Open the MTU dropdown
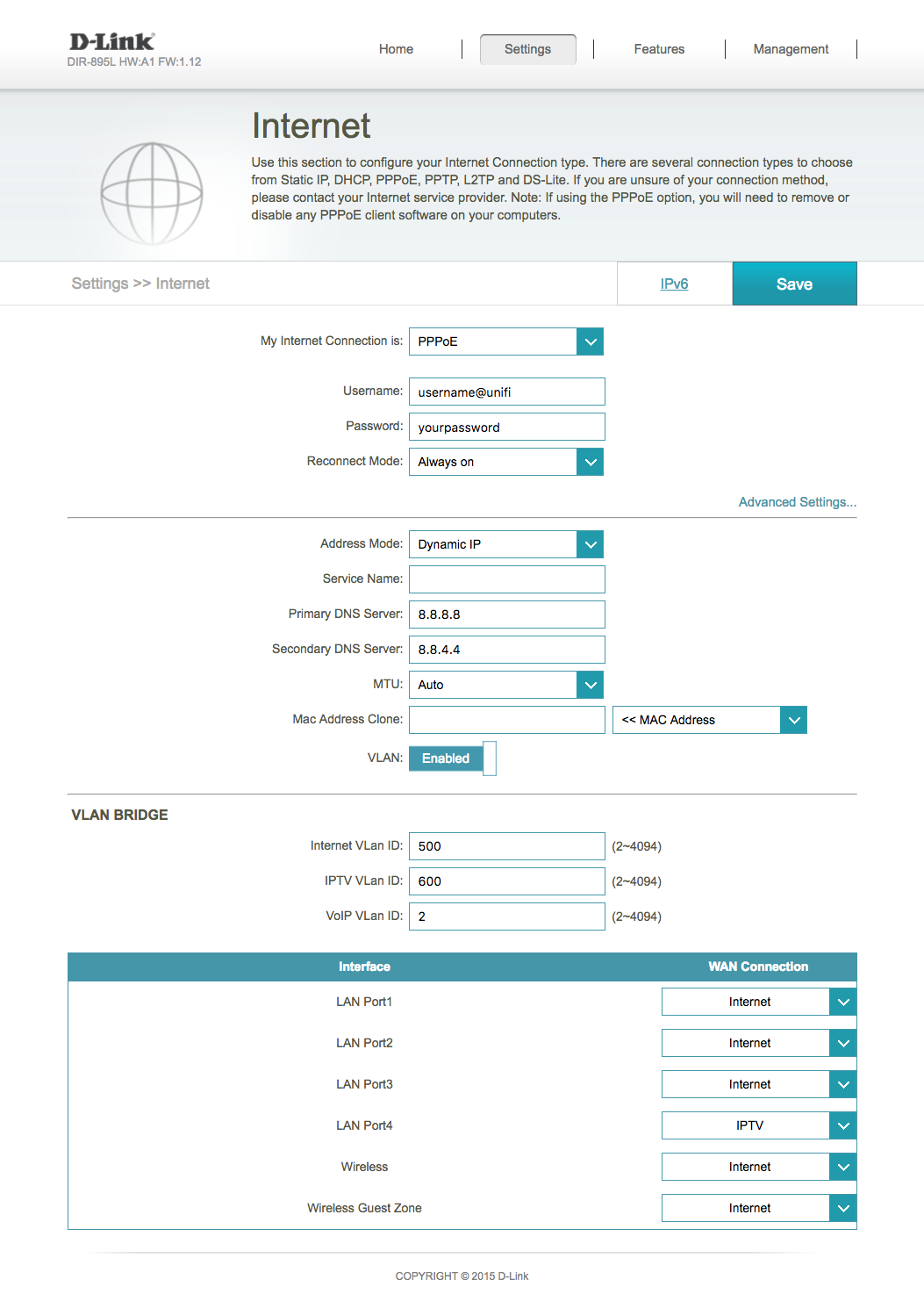924x1301 pixels. pyautogui.click(x=591, y=685)
